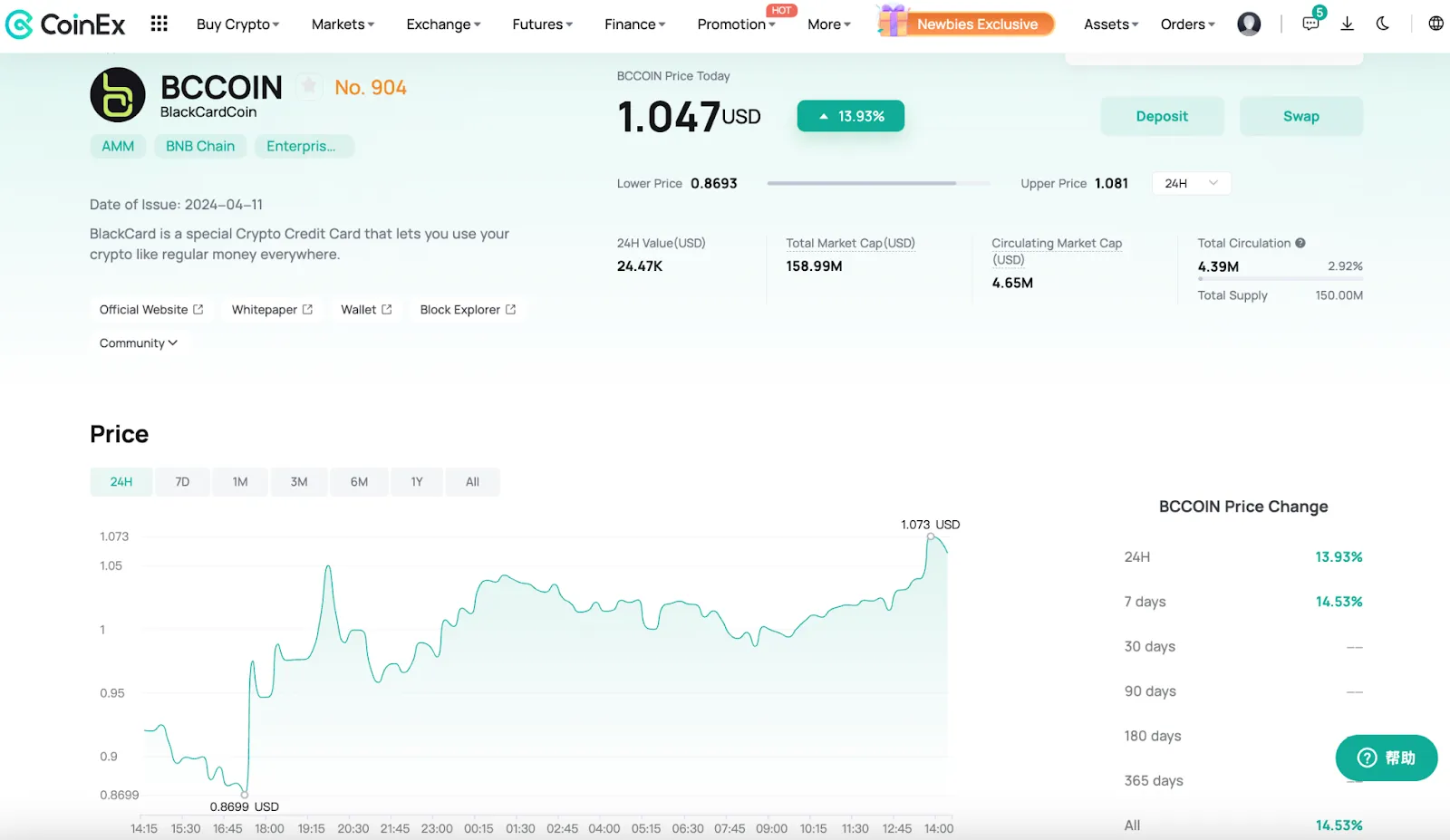Click the BNB Chain tag
The width and height of the screenshot is (1450, 840).
pos(200,146)
